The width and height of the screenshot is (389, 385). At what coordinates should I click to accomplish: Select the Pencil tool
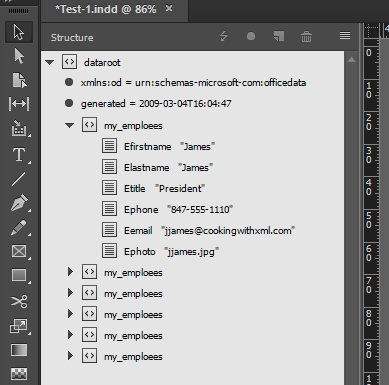(x=19, y=227)
